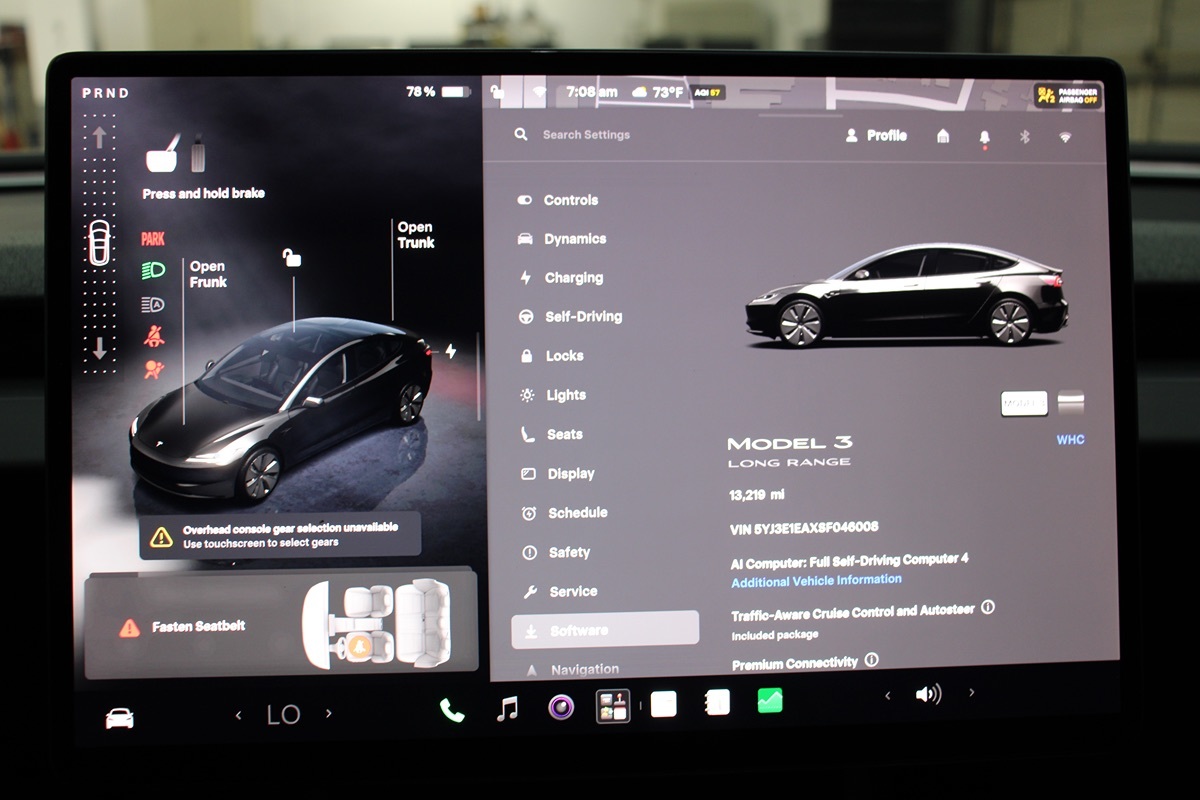1200x800 pixels.
Task: Open Additional Vehicle Information link
Action: pyautogui.click(x=816, y=580)
